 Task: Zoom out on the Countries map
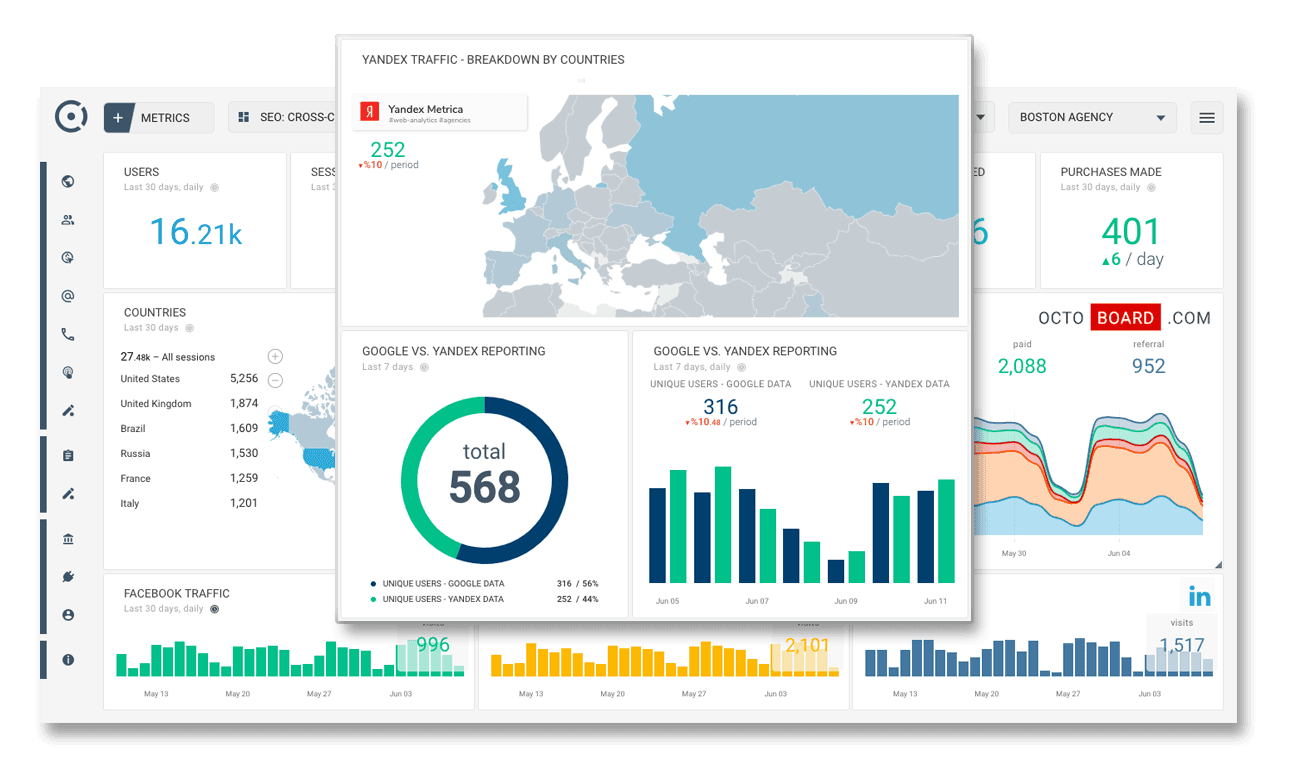(275, 380)
